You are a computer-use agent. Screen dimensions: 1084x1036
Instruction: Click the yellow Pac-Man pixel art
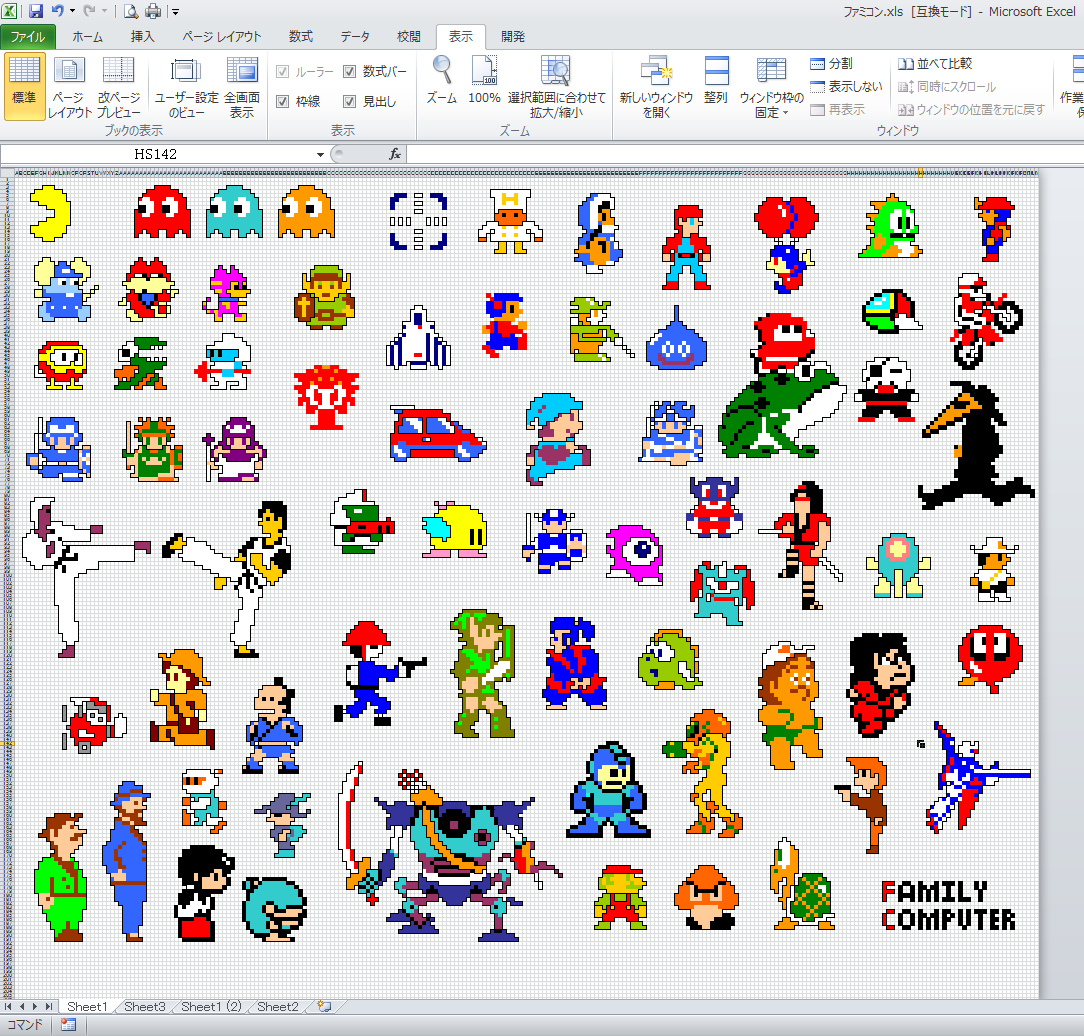[x=50, y=213]
